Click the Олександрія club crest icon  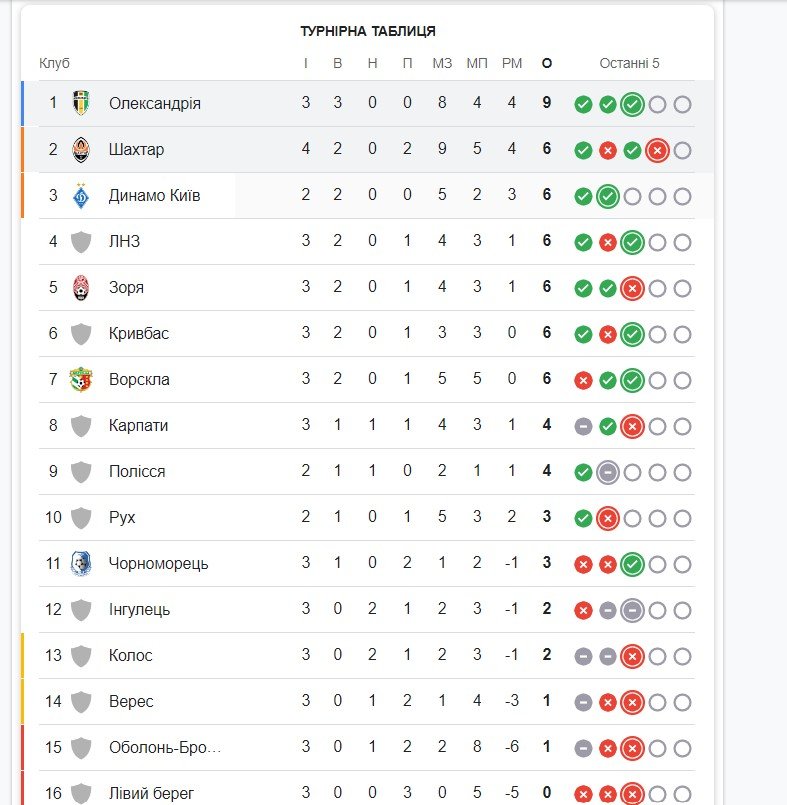81,103
